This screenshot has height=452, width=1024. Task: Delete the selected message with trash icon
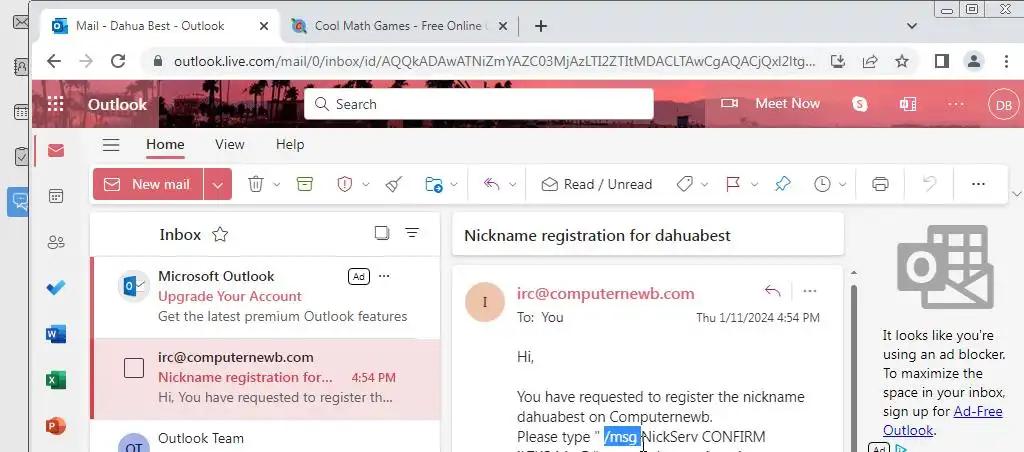[255, 184]
